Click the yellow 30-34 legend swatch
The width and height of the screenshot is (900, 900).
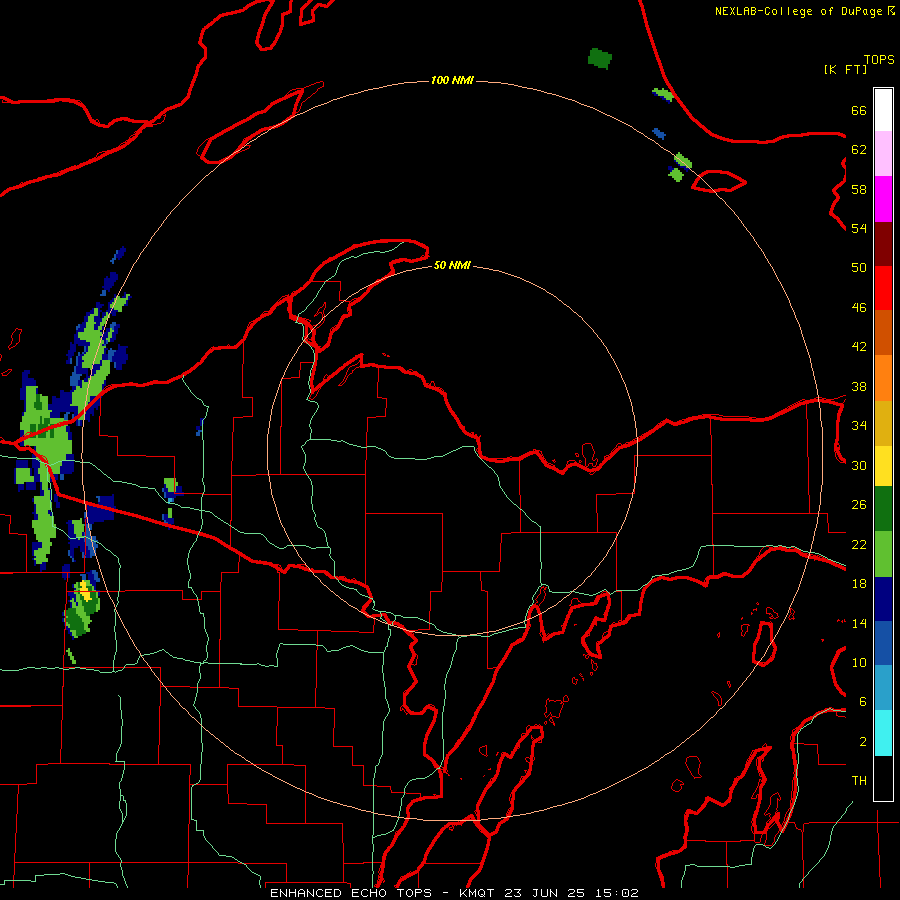(883, 466)
